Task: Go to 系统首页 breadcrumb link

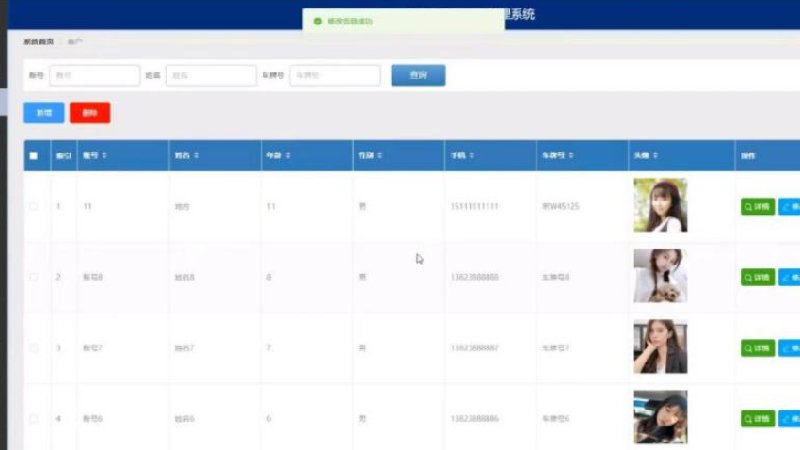Action: click(x=38, y=42)
